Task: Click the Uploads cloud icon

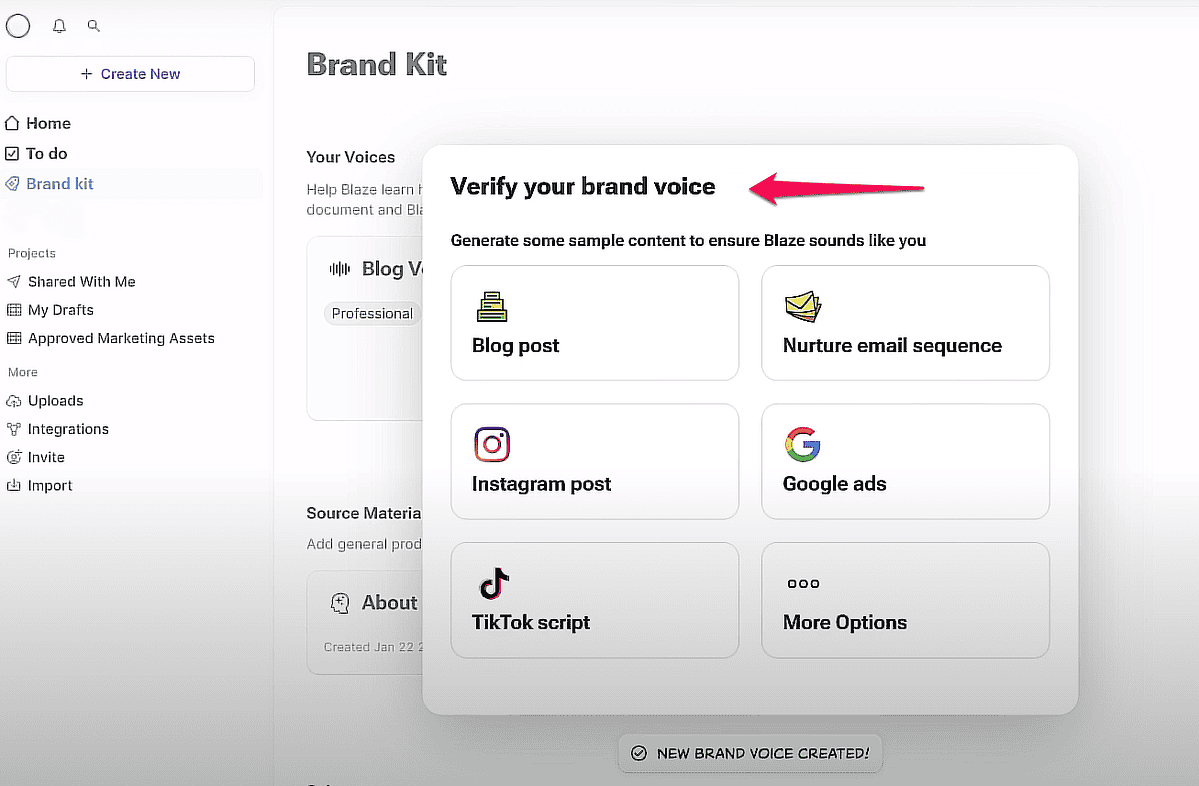Action: pos(13,401)
